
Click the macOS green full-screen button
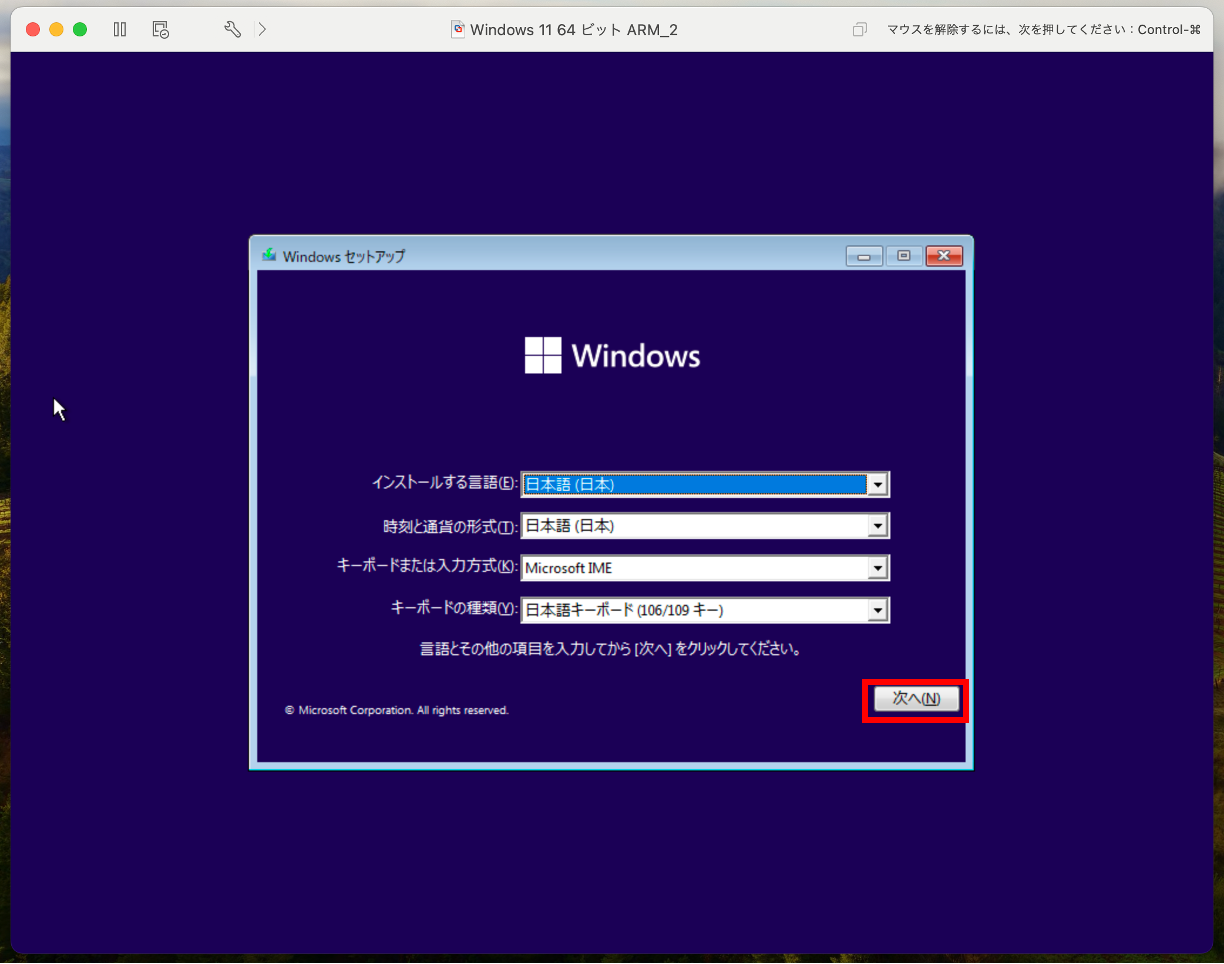coord(80,29)
